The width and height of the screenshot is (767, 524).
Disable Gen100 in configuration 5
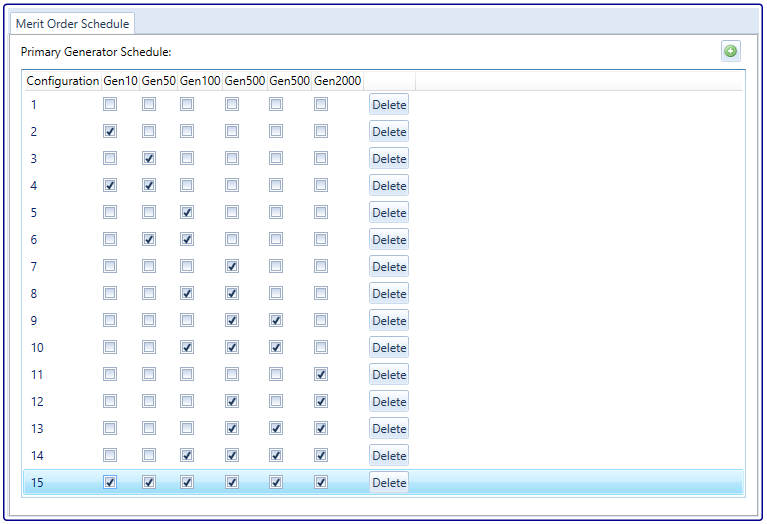pyautogui.click(x=187, y=212)
